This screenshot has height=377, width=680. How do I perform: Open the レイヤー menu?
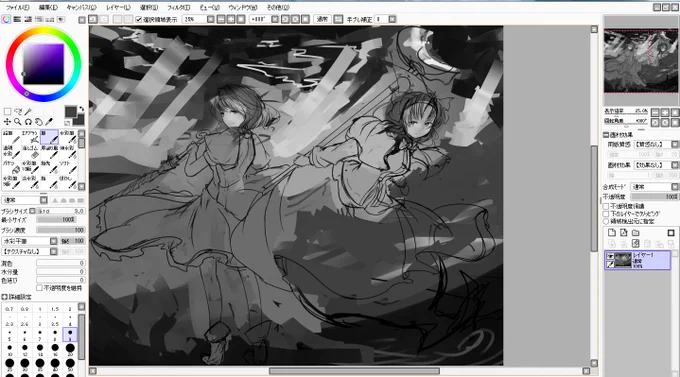coord(118,7)
